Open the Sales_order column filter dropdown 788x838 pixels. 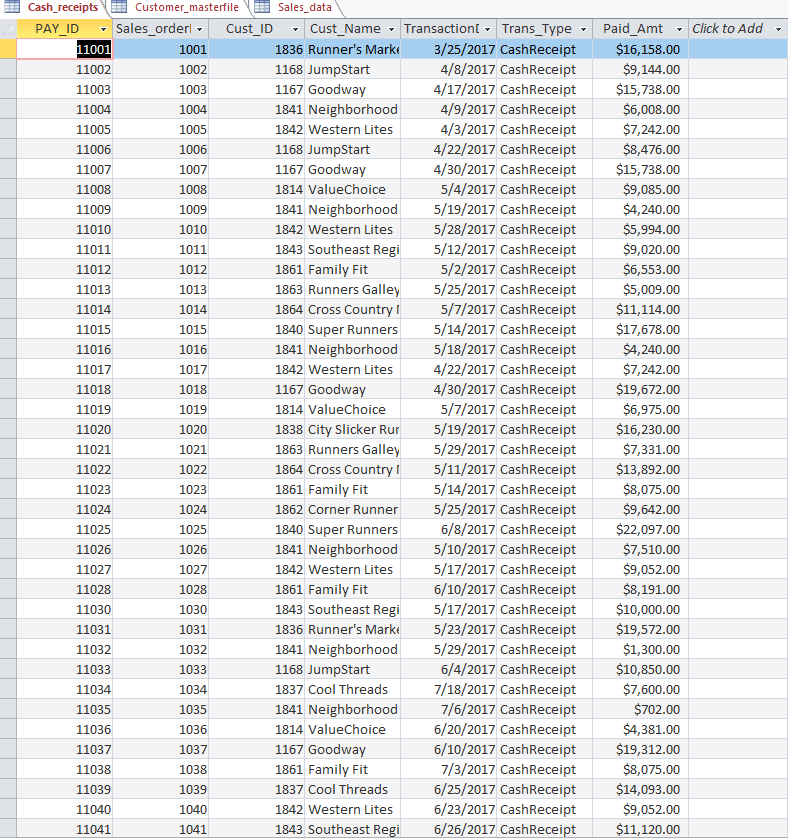pos(199,29)
